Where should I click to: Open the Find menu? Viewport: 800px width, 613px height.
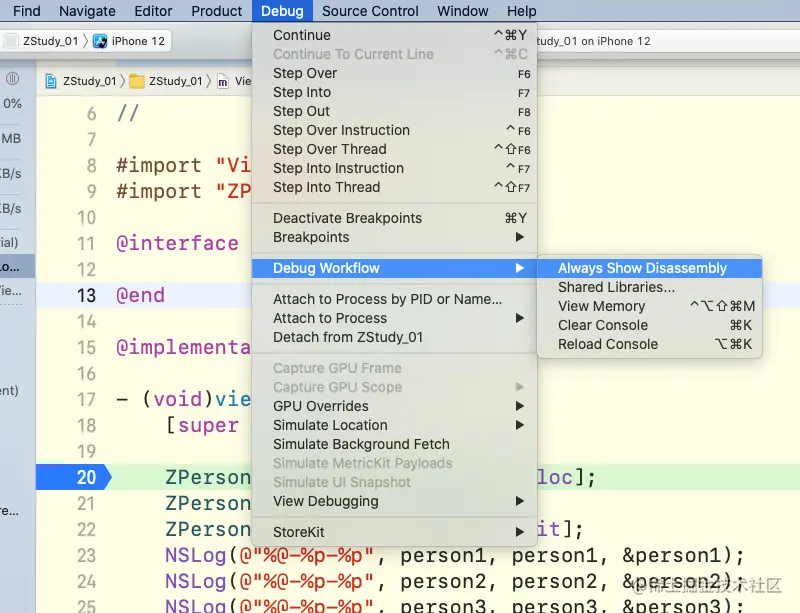tap(27, 11)
